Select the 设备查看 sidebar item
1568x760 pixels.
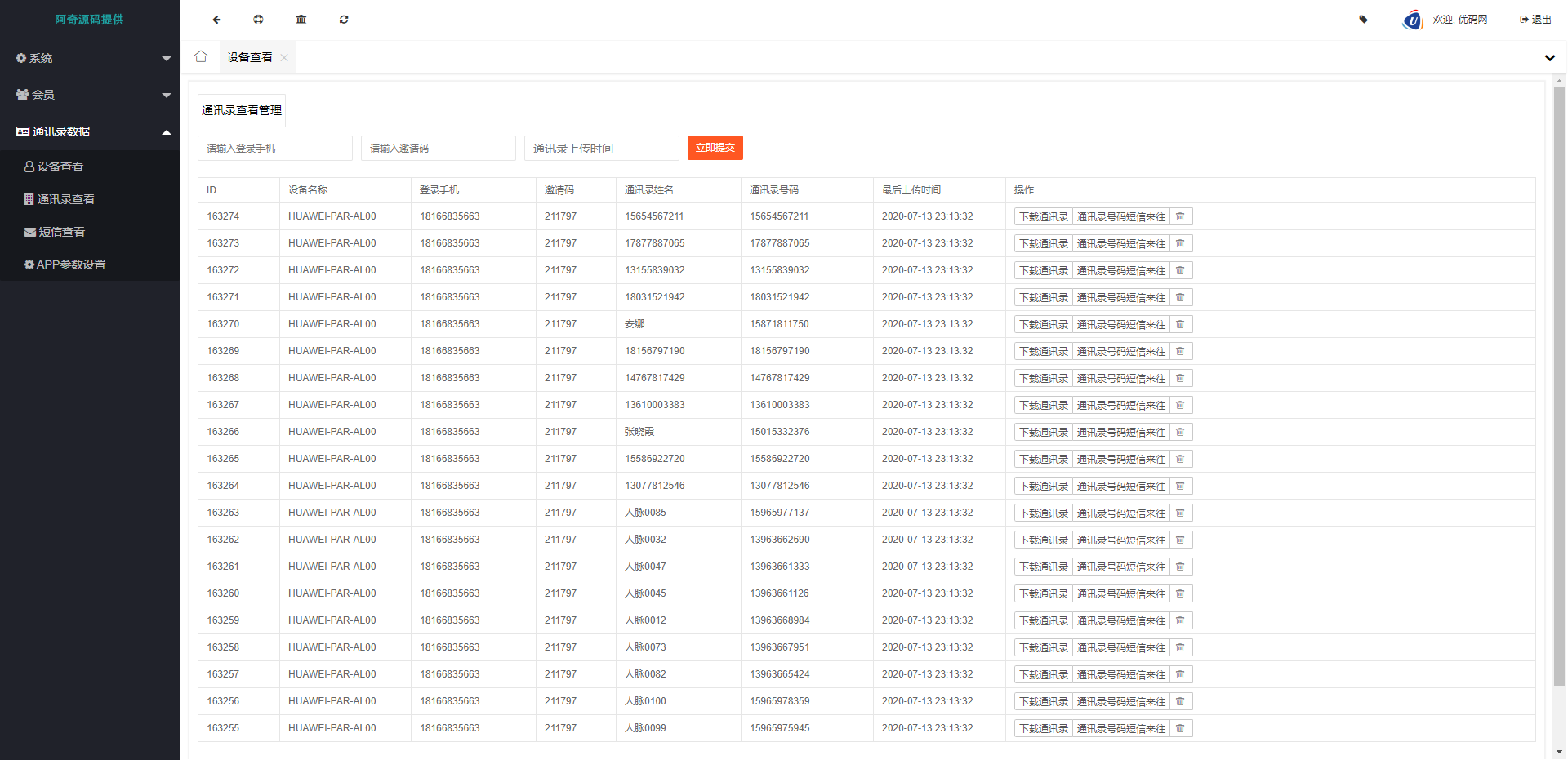click(x=60, y=166)
